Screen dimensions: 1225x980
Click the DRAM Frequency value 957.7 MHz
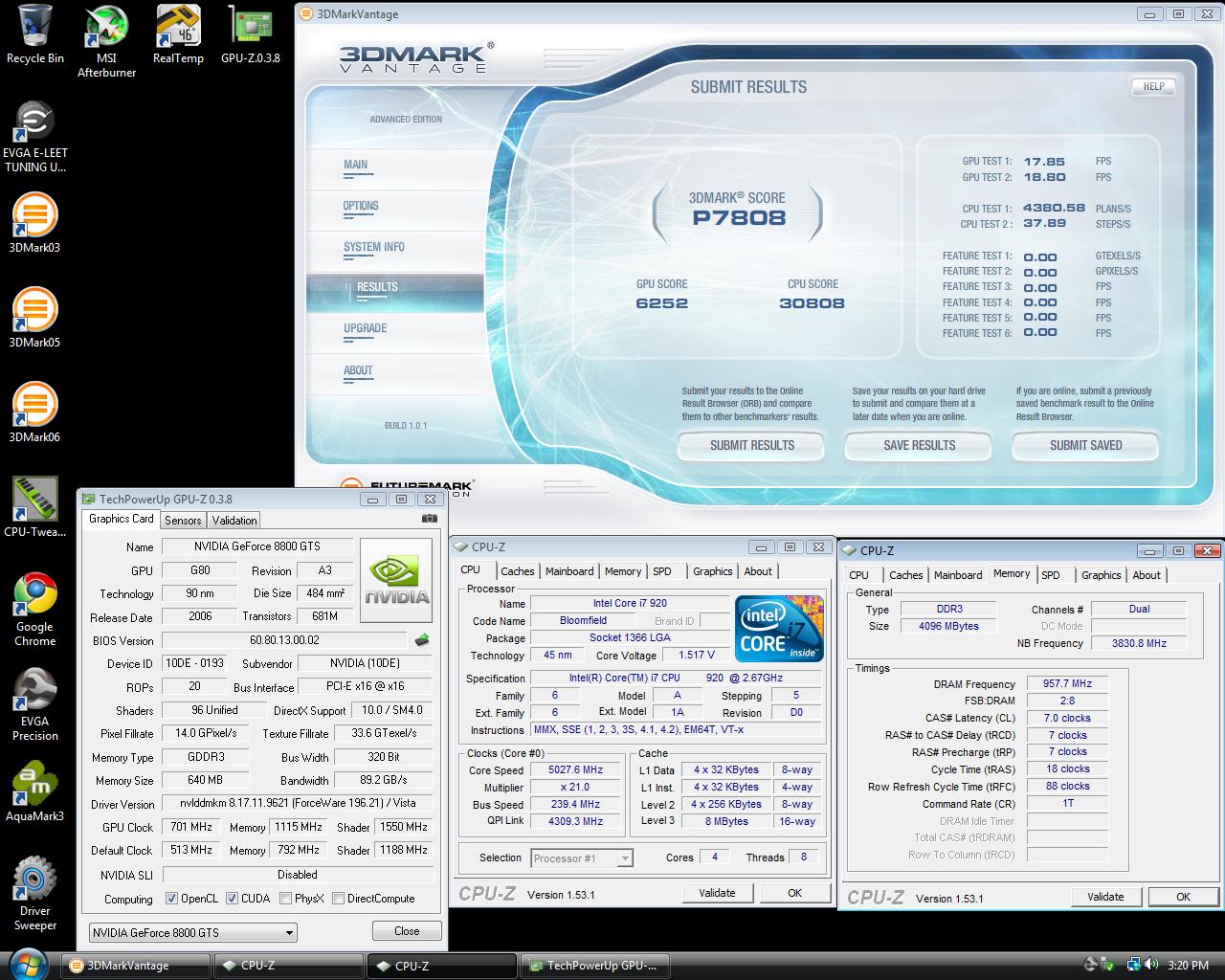coord(1068,684)
